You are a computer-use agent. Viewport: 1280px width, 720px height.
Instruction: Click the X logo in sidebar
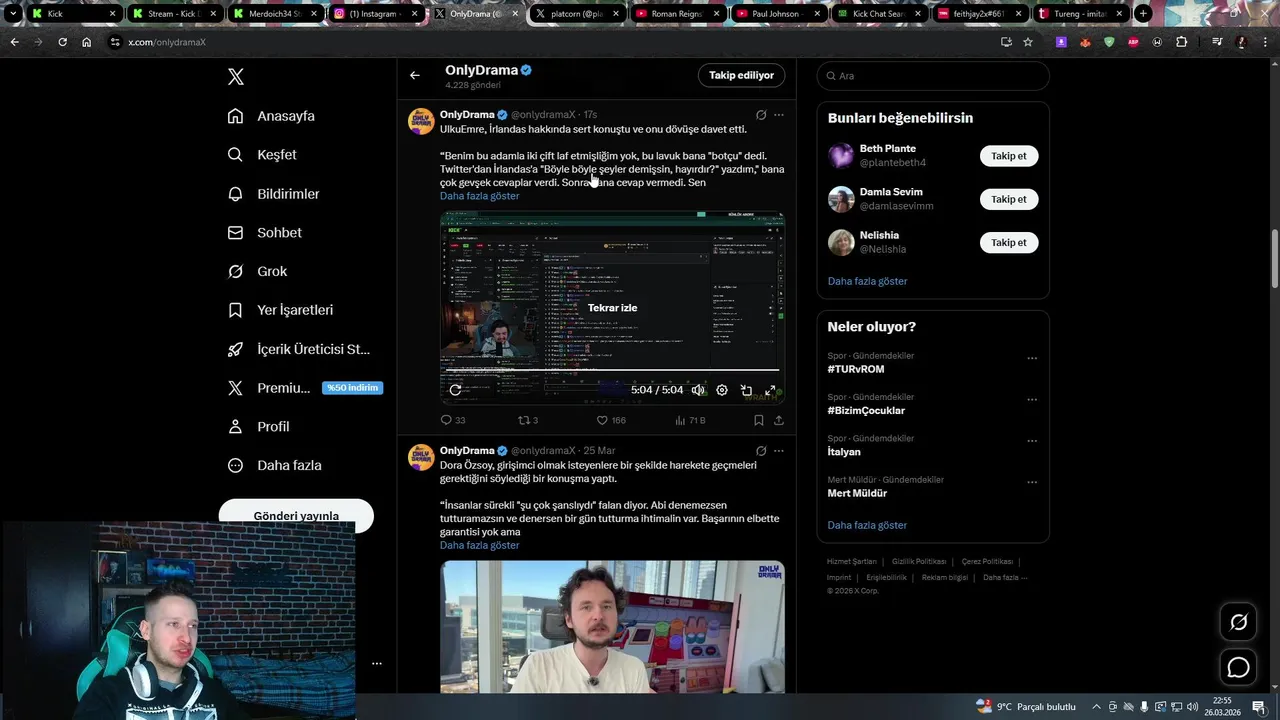pos(236,77)
